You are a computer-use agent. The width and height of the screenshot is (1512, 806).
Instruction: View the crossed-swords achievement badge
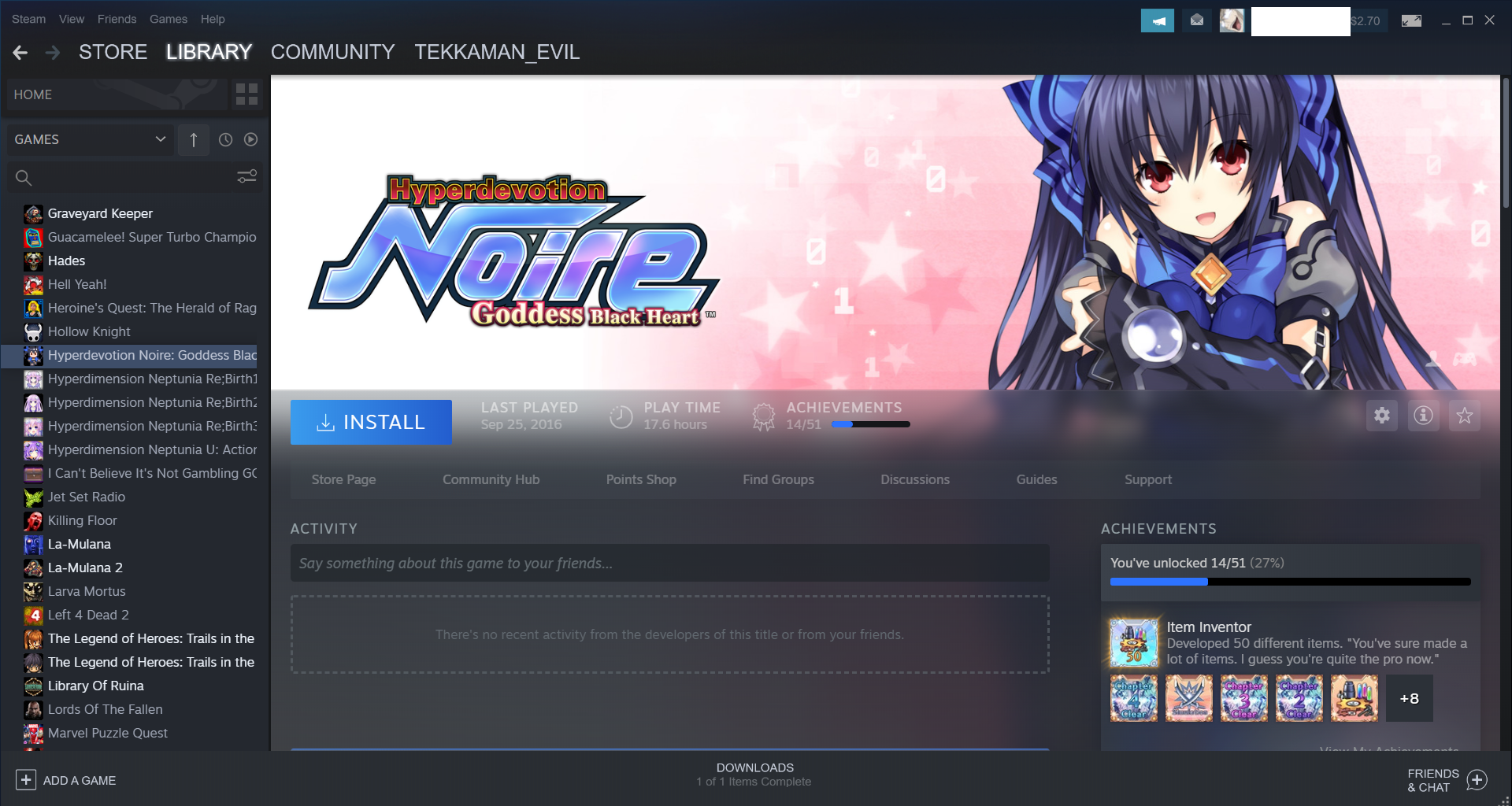click(1189, 698)
